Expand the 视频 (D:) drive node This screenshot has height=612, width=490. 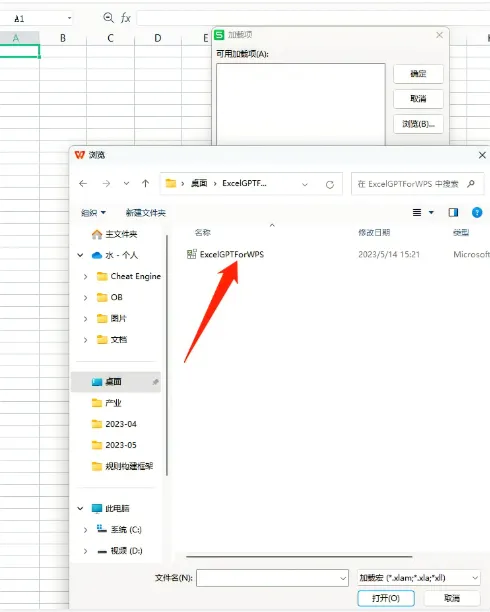coord(86,551)
